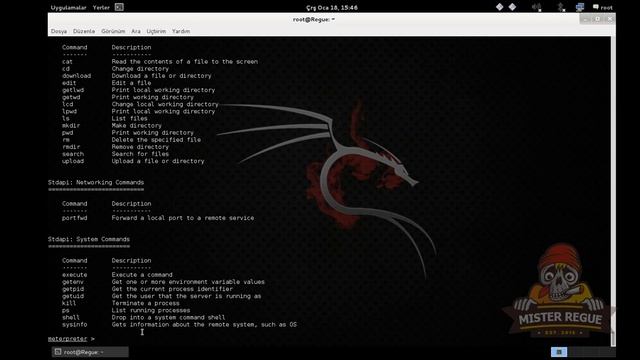Click the 'lcd' command text

click(x=67, y=104)
